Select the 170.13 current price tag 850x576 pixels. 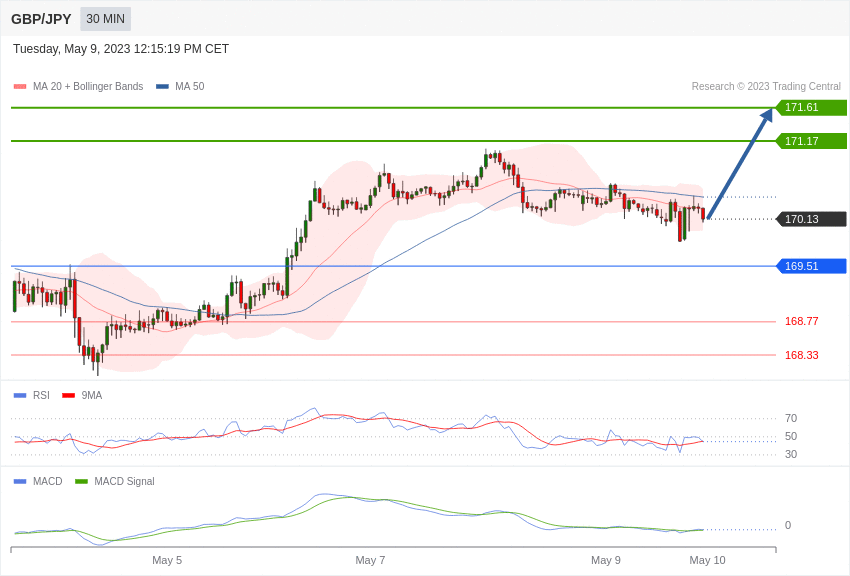pyautogui.click(x=812, y=219)
